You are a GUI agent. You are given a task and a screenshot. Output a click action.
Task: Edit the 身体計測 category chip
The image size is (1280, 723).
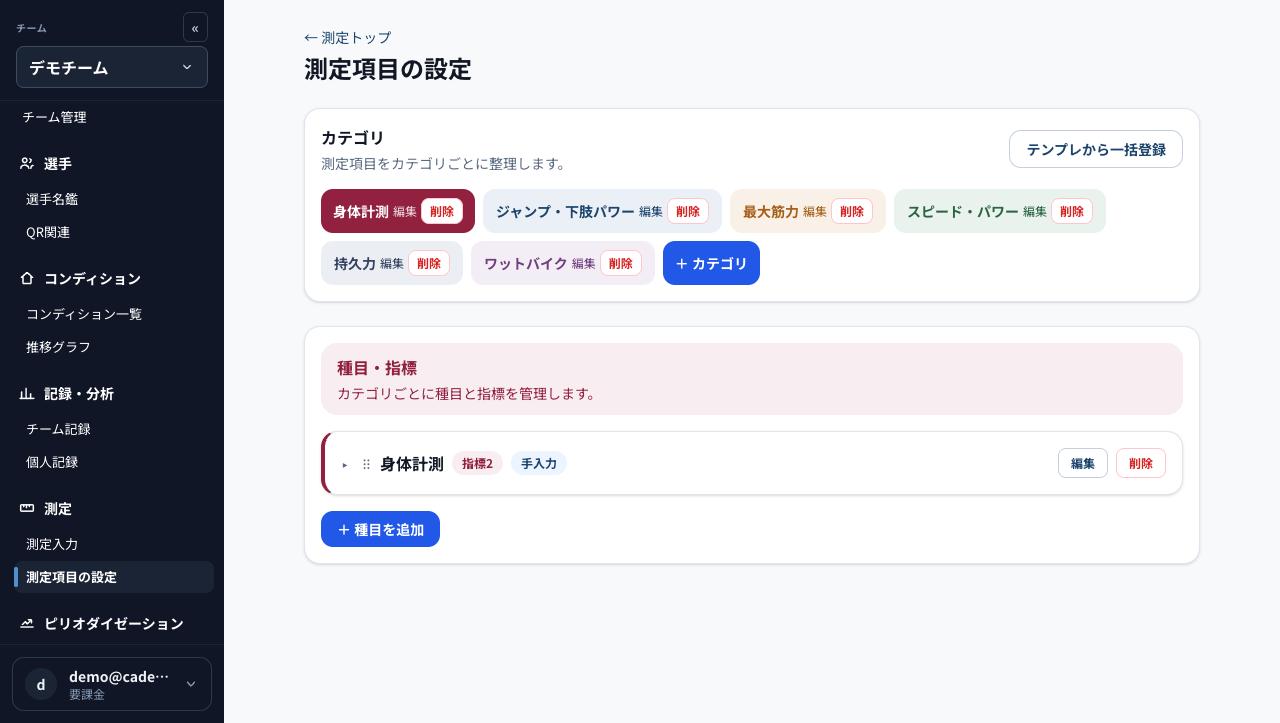click(405, 211)
